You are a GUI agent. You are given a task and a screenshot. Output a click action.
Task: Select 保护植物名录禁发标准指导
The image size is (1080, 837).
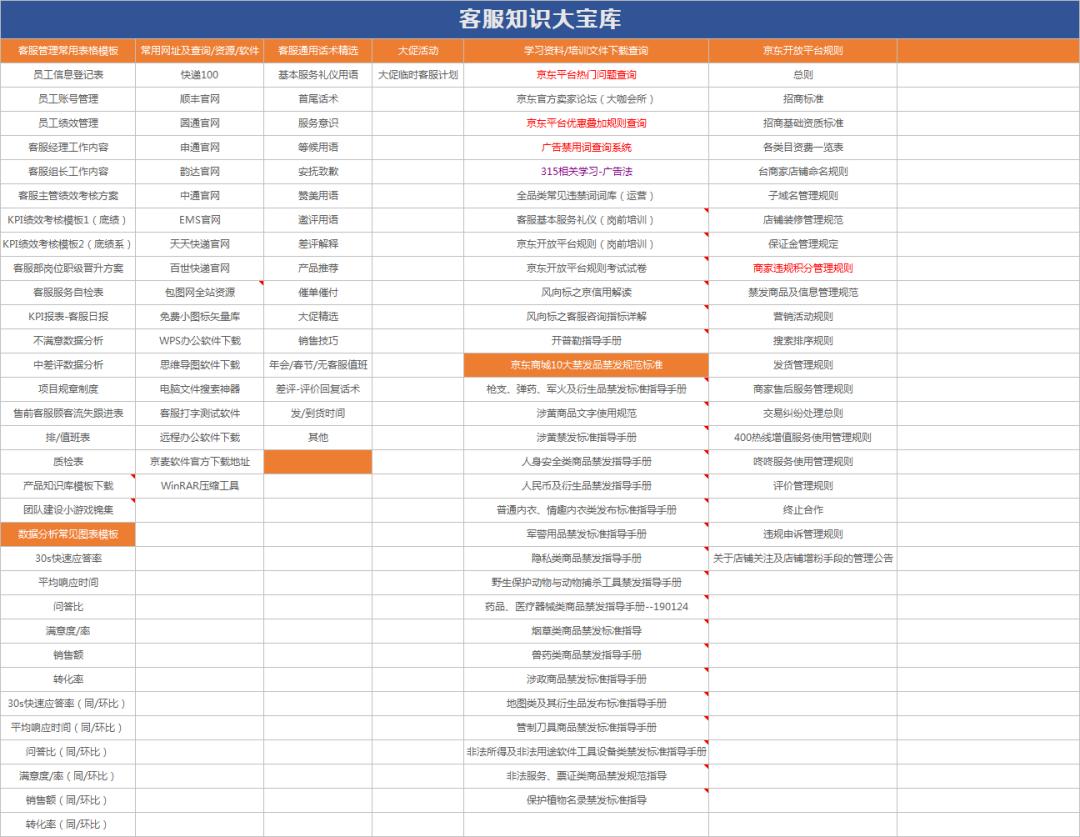pyautogui.click(x=585, y=800)
